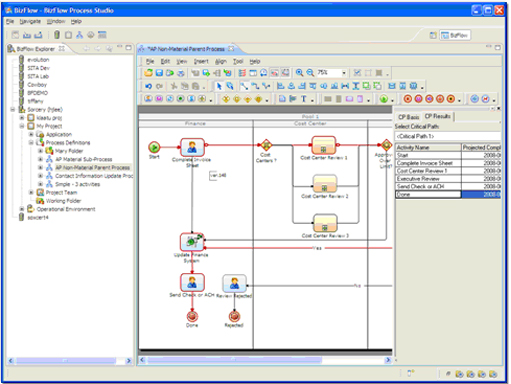Open the 75% zoom level dropdown

coord(344,73)
